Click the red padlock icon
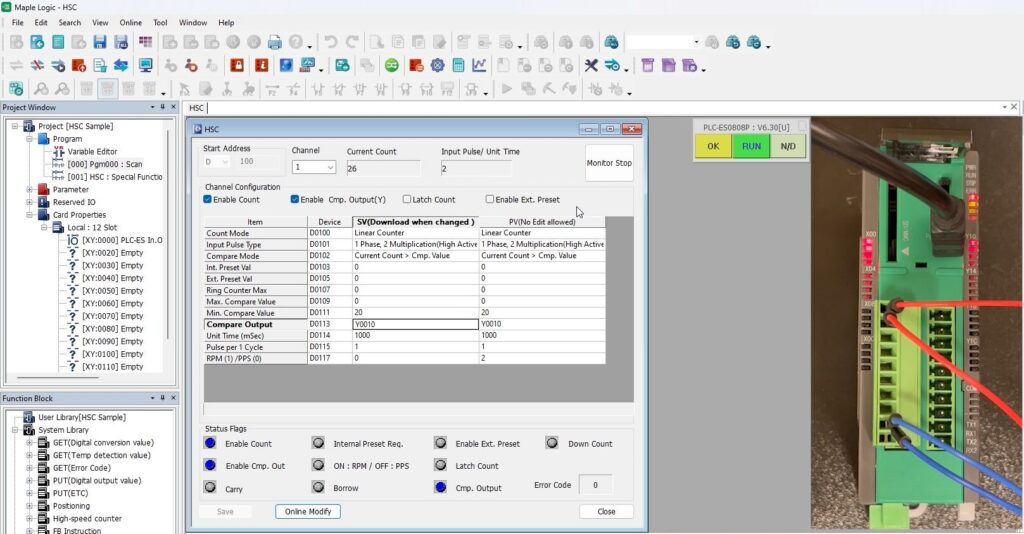Viewport: 1024px width, 534px height. coord(236,66)
